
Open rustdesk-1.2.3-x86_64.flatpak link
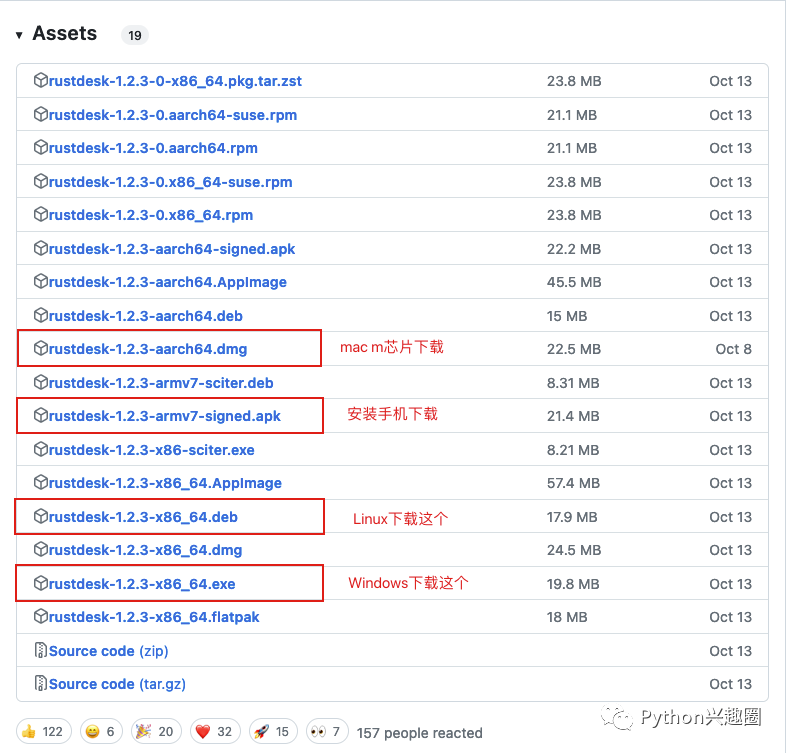point(154,617)
